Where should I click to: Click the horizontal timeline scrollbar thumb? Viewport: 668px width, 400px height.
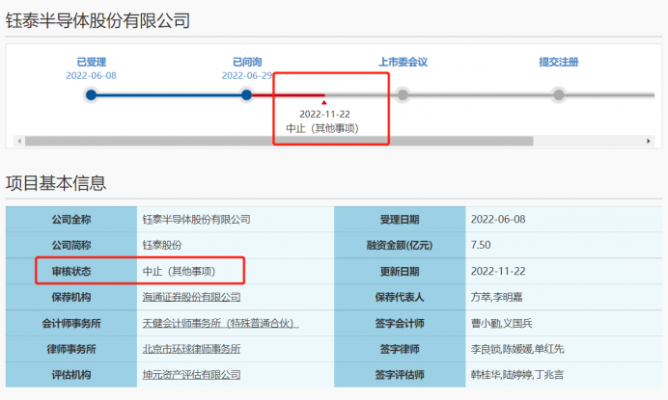(x=280, y=141)
